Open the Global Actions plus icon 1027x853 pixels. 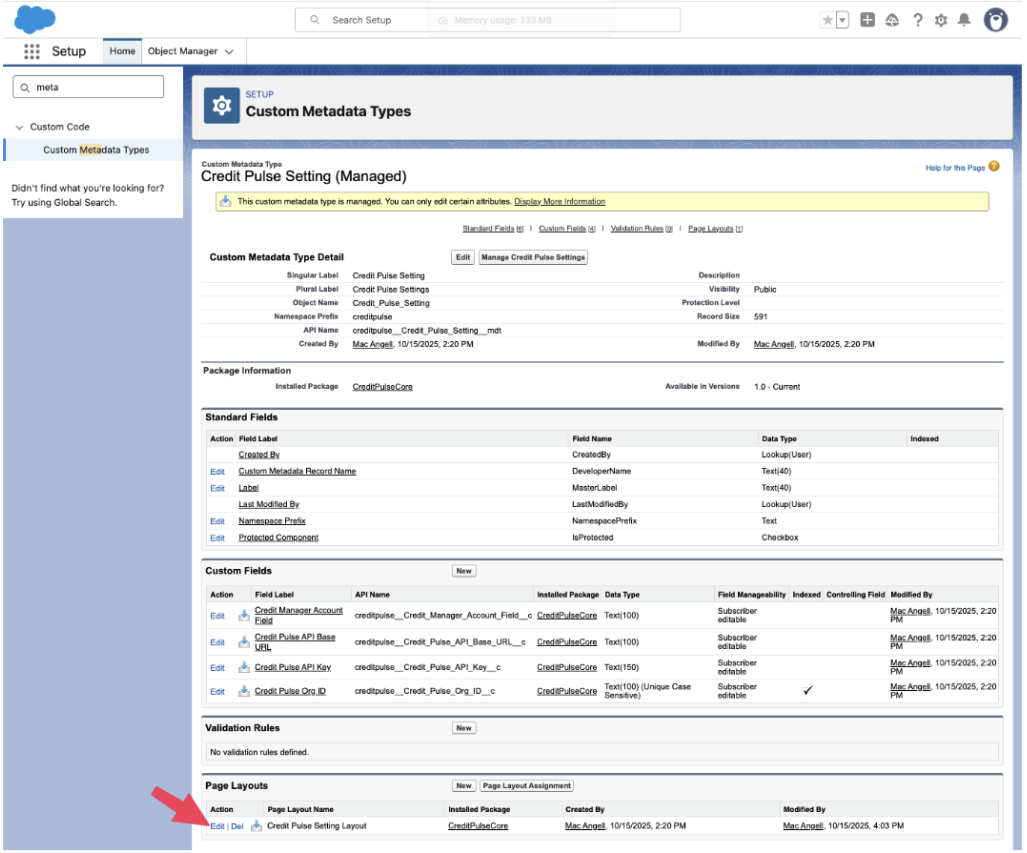pos(867,20)
